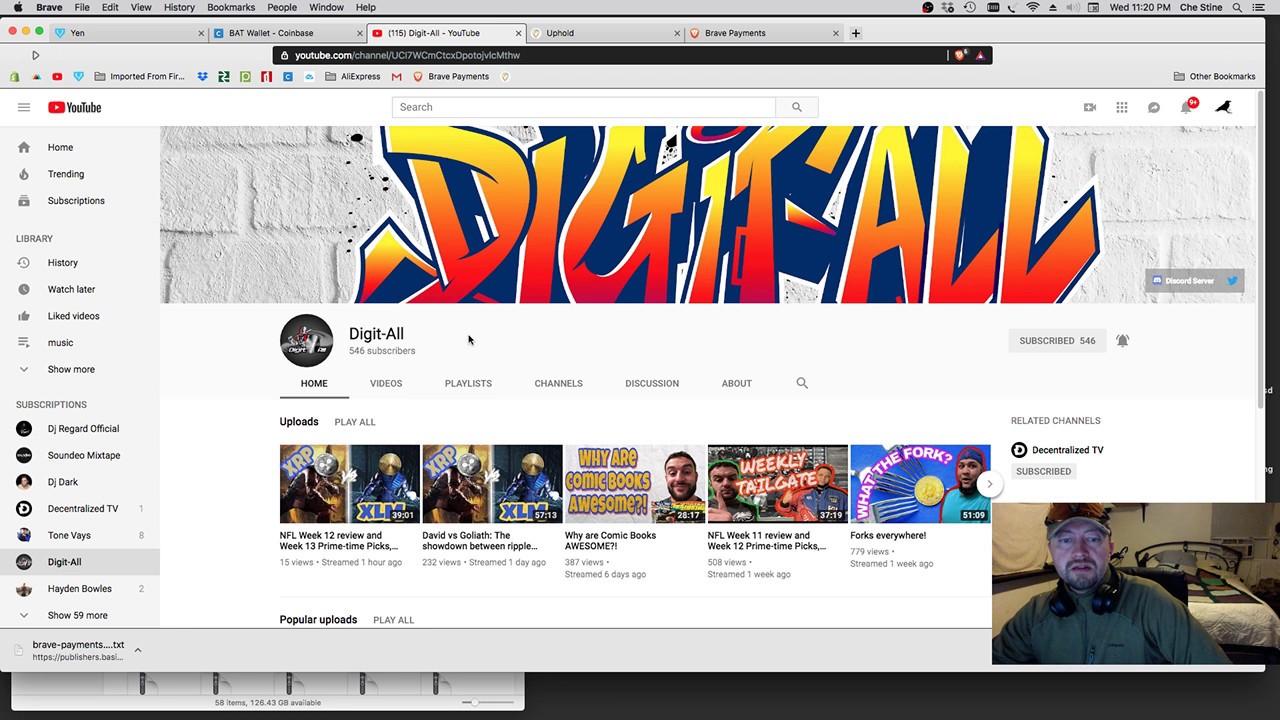This screenshot has height=720, width=1280.
Task: Open the History menu in menu bar
Action: 179,7
